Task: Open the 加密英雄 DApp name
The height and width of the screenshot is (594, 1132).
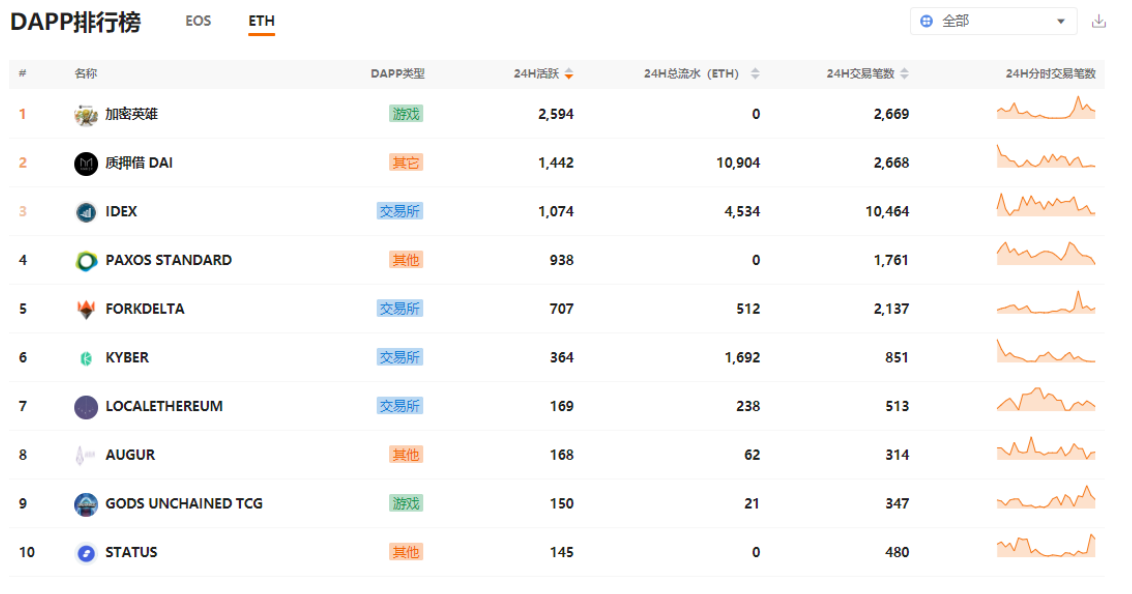Action: click(x=131, y=114)
